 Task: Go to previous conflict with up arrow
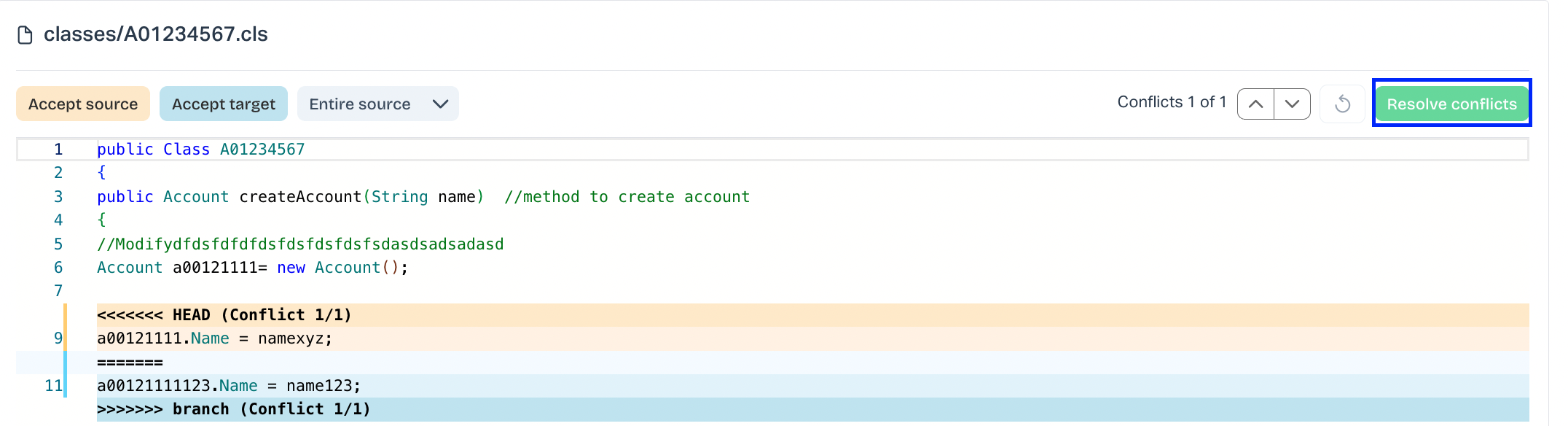point(1255,104)
